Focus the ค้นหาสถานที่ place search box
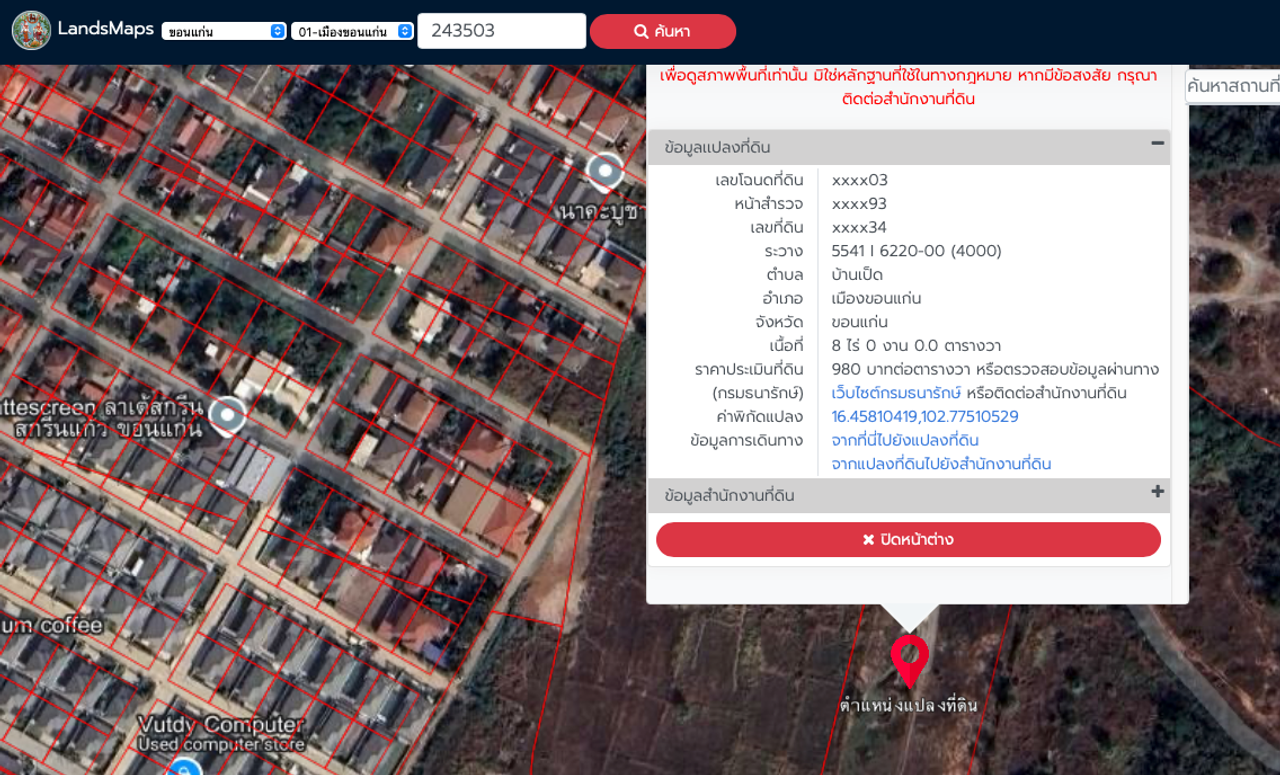 click(1232, 87)
